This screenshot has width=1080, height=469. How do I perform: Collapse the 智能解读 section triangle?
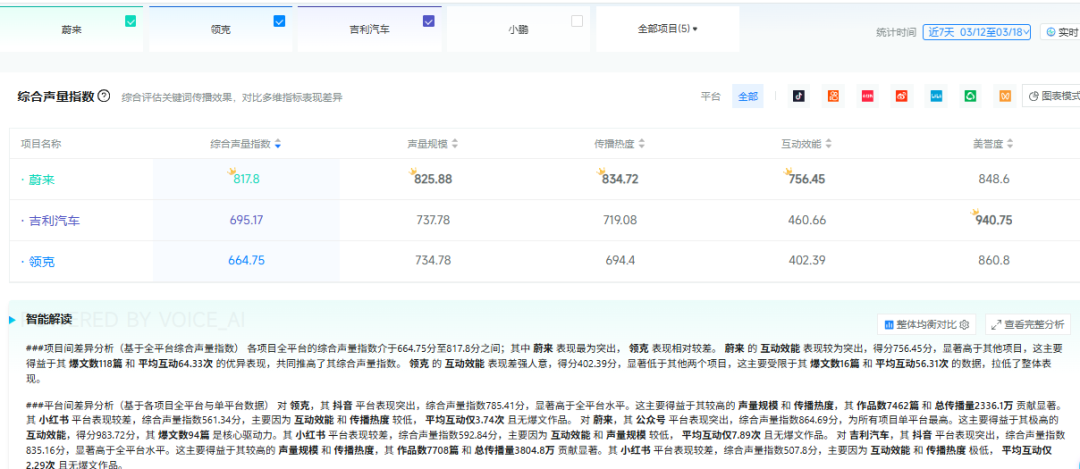(x=12, y=320)
